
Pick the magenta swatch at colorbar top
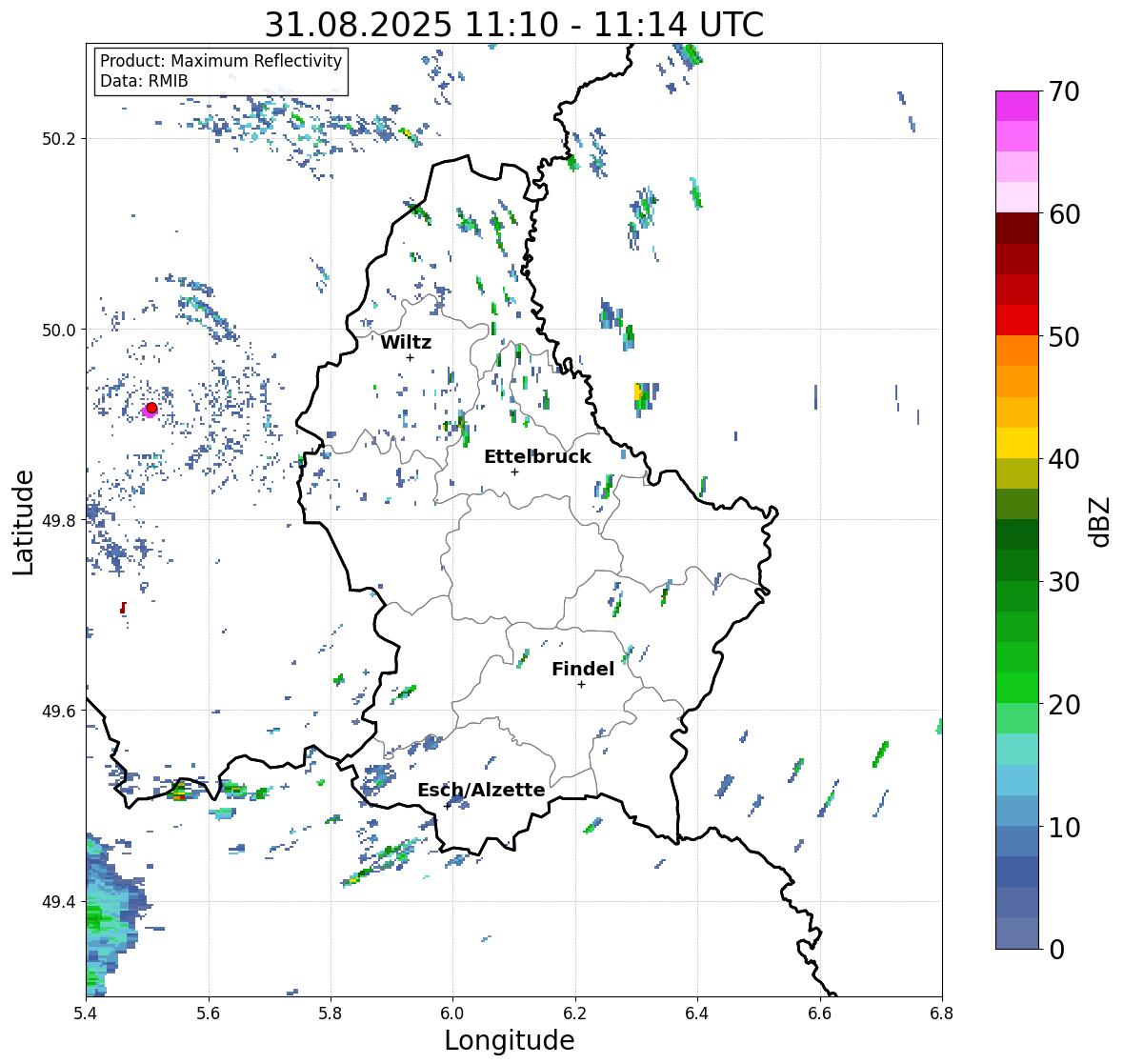click(x=1017, y=106)
